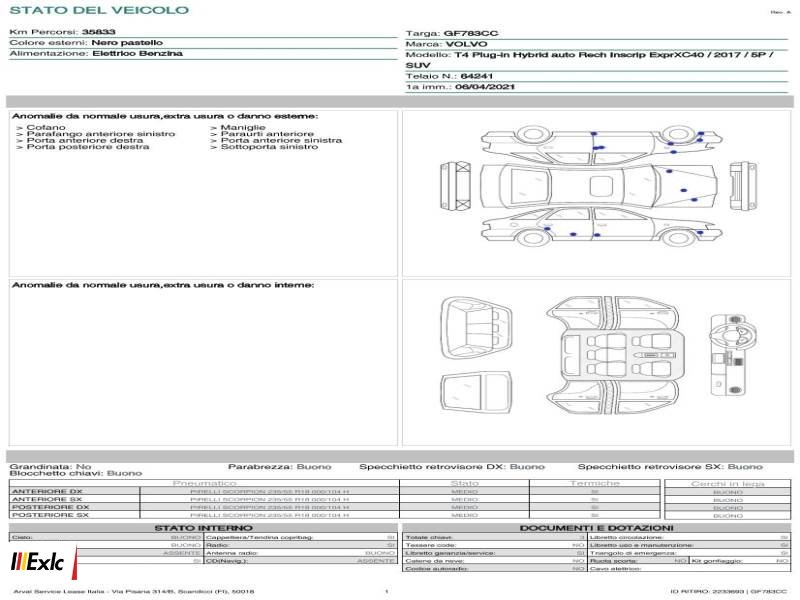Click the open trunk interior diagram
This screenshot has height=600, width=800.
coord(476,329)
